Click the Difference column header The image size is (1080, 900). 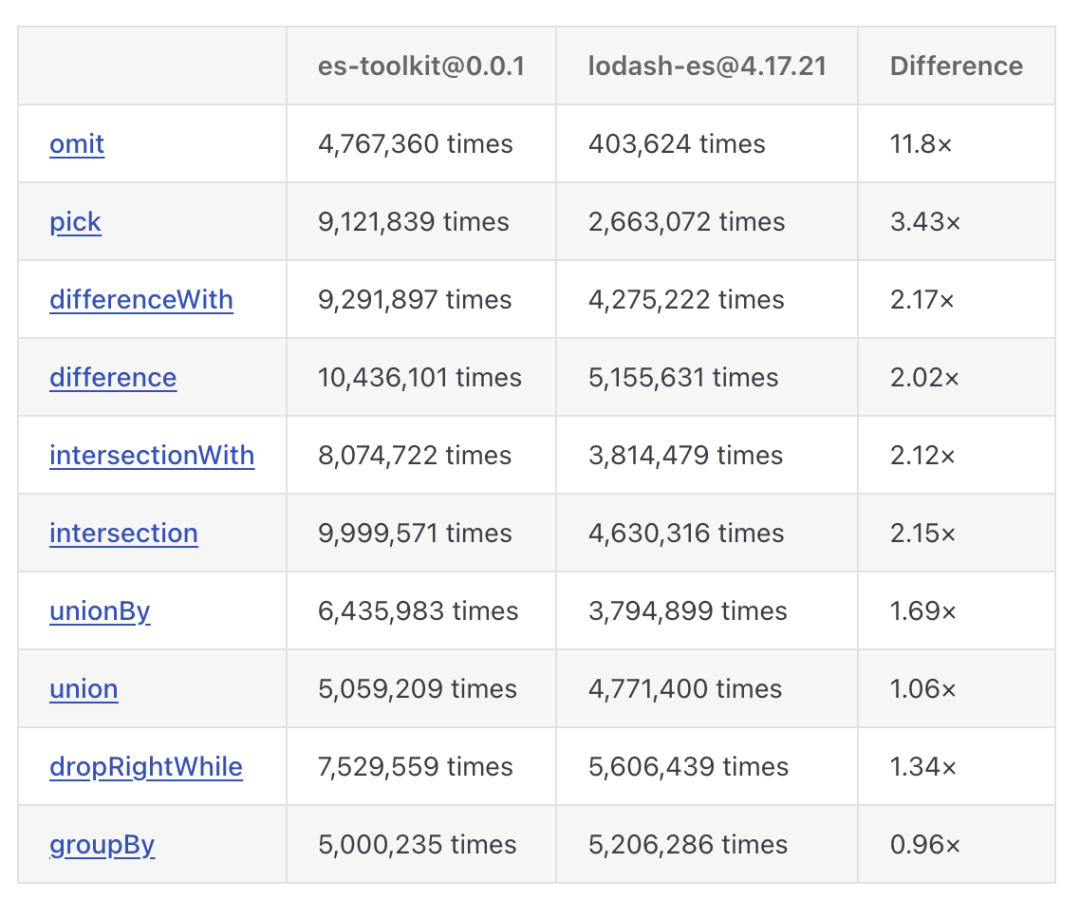[956, 66]
